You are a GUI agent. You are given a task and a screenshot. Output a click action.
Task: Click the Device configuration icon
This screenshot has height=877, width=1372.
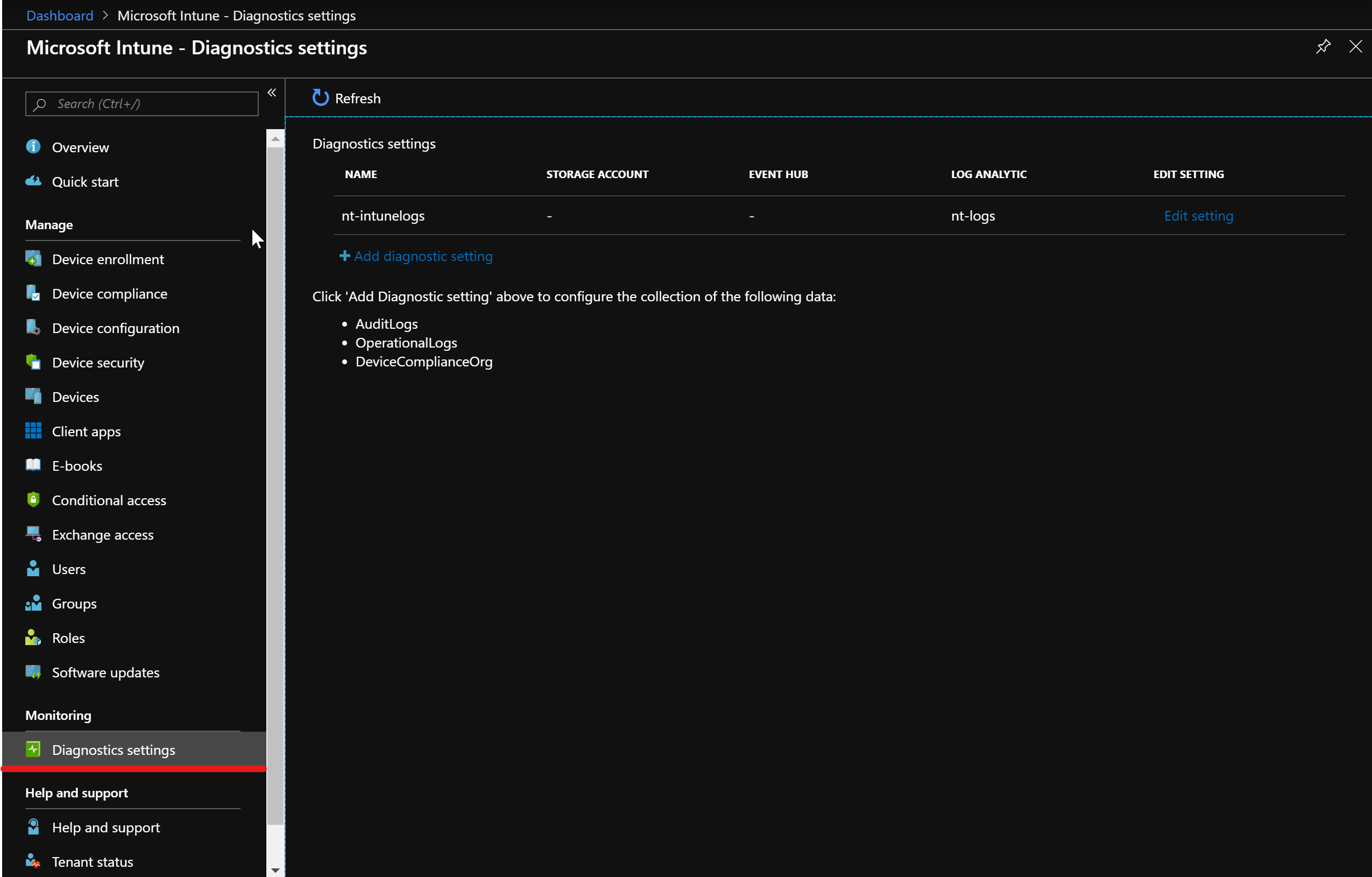(33, 328)
